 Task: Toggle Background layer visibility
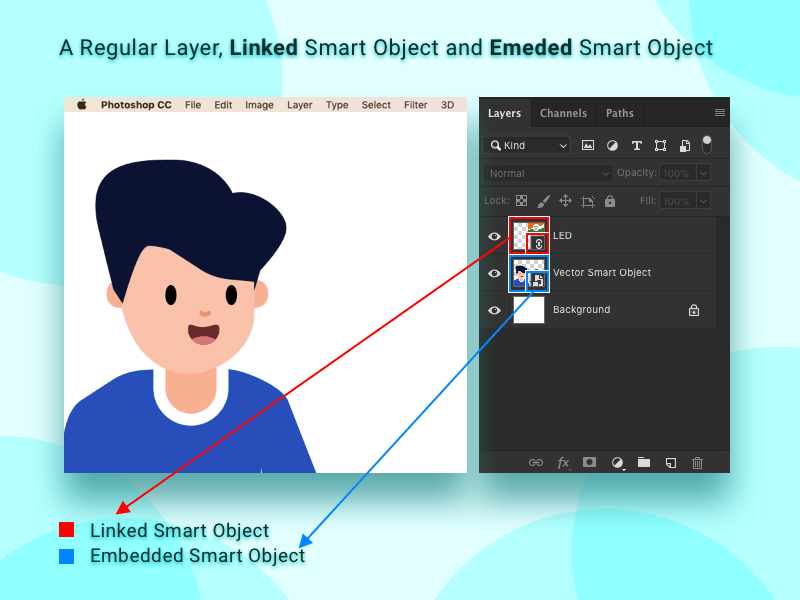[x=494, y=310]
